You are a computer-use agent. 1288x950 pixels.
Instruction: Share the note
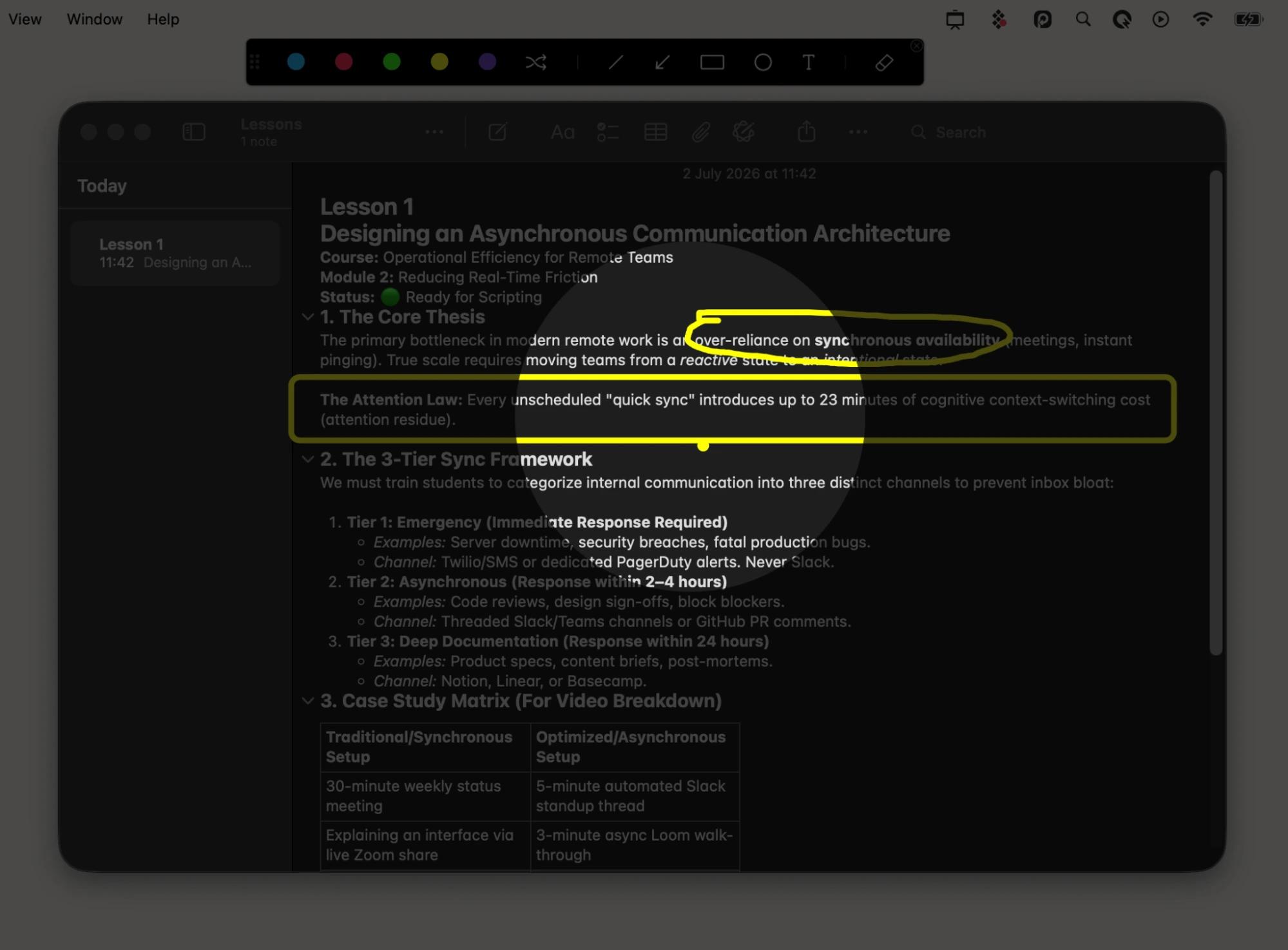point(807,131)
